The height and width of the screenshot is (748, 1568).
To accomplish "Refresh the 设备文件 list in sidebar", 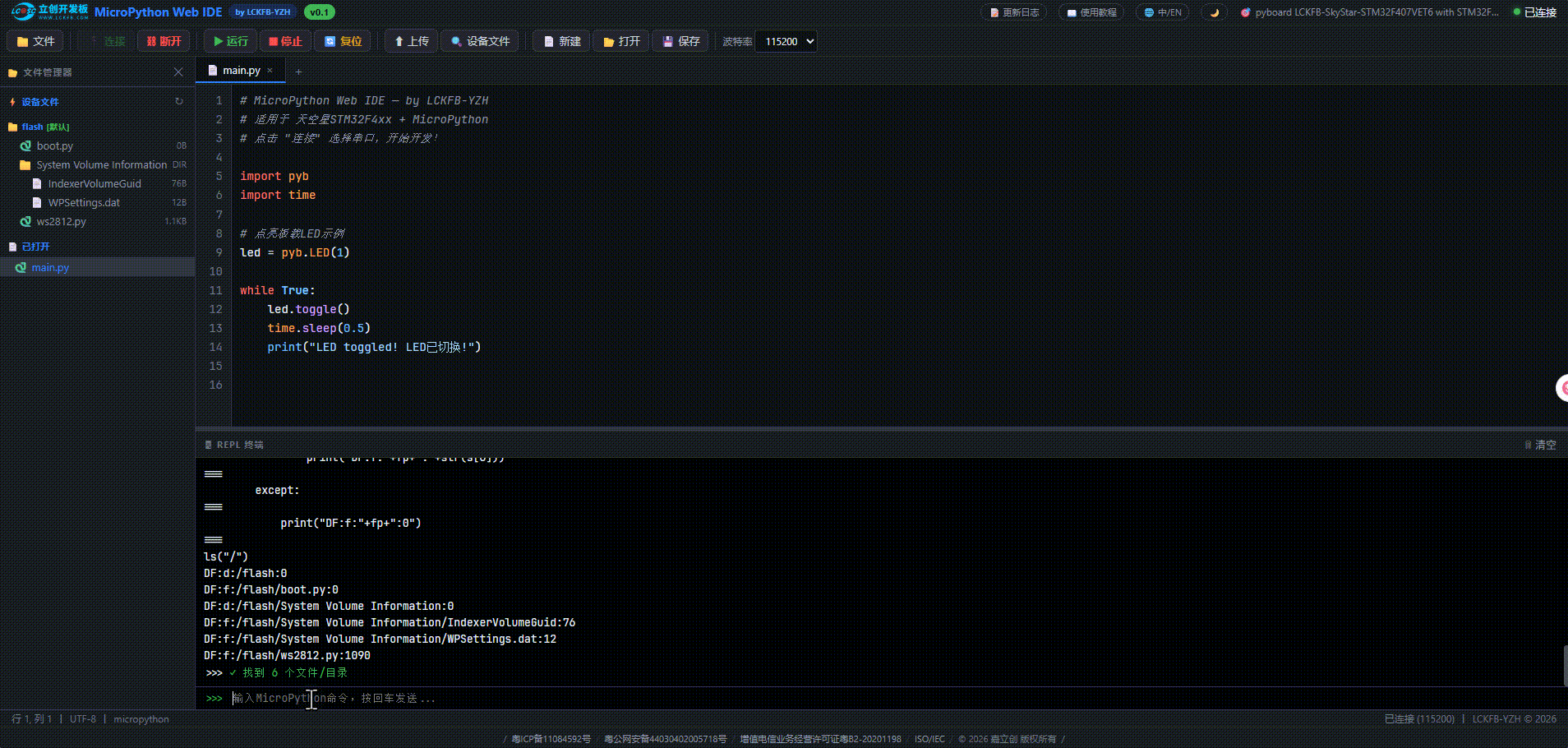I will pos(178,102).
